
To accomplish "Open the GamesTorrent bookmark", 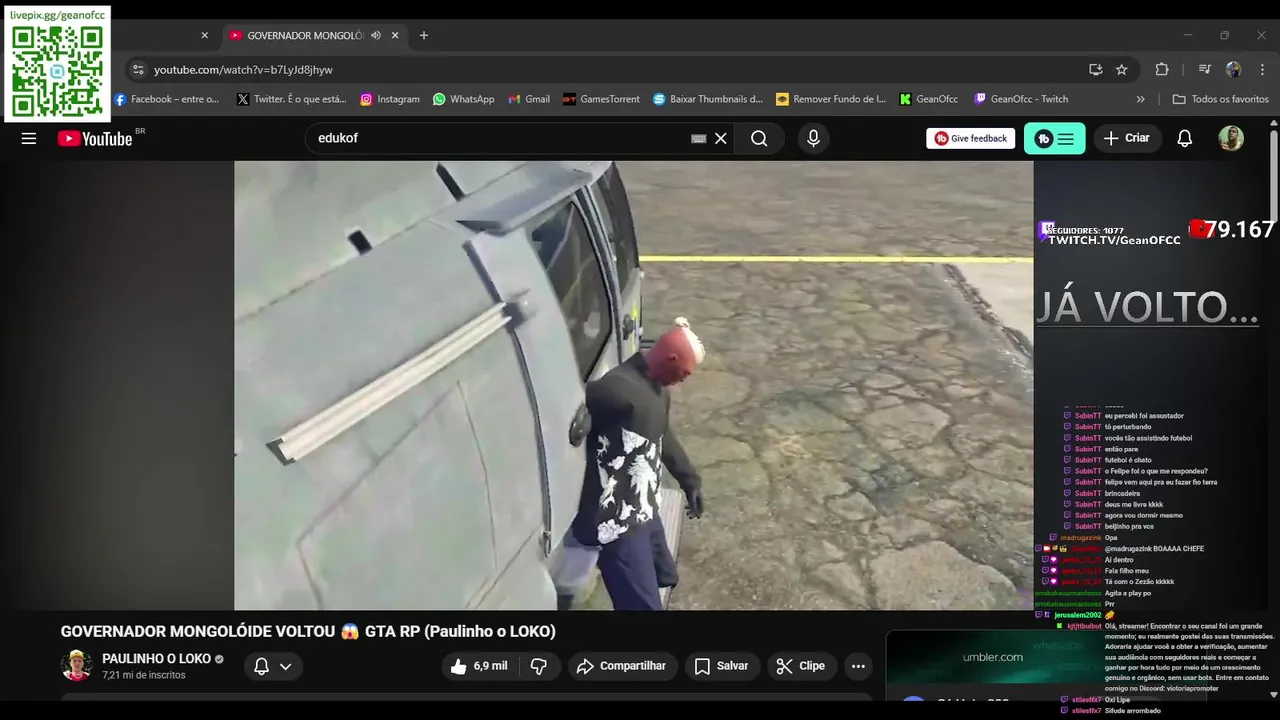I will (601, 99).
